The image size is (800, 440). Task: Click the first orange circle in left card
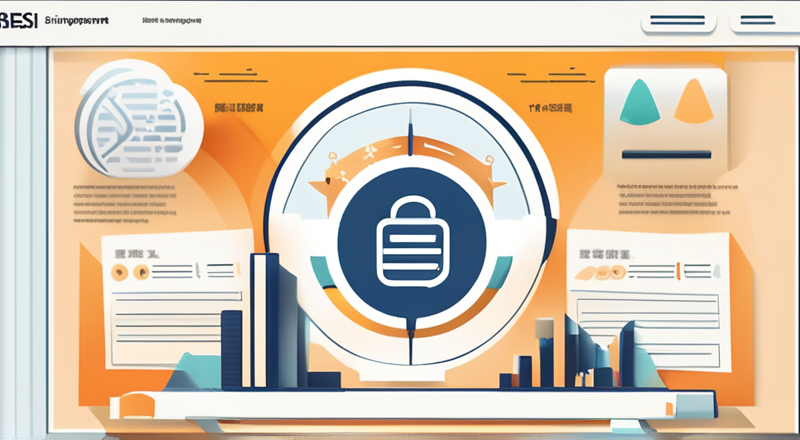pyautogui.click(x=119, y=271)
